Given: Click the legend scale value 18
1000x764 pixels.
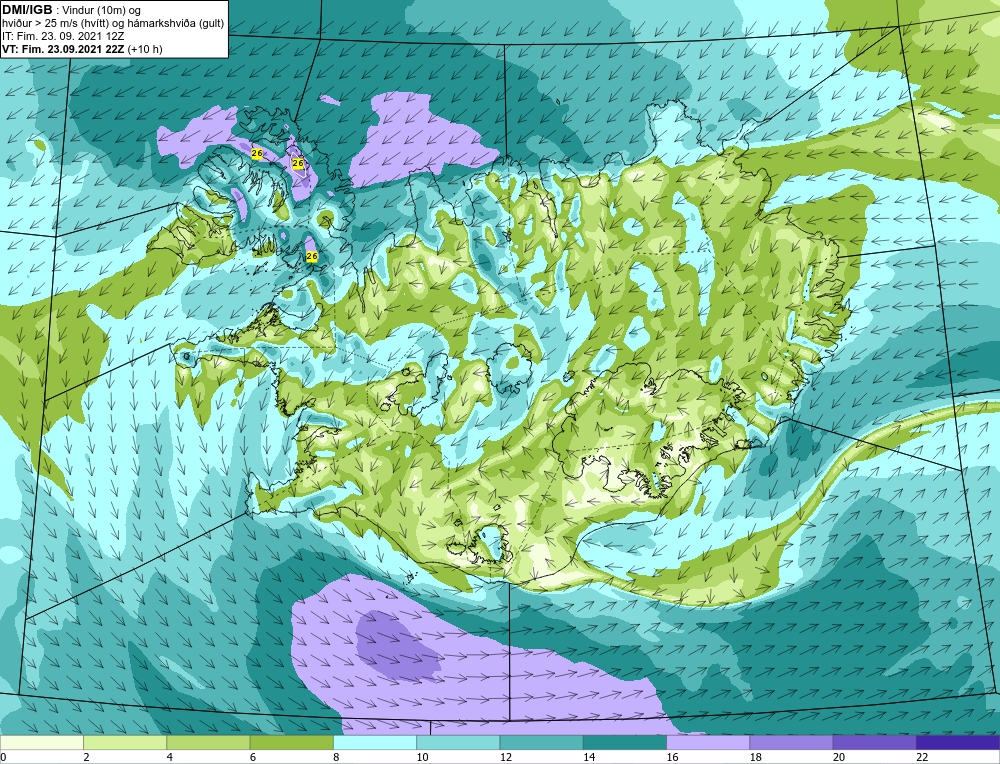Looking at the screenshot, I should point(754,757).
